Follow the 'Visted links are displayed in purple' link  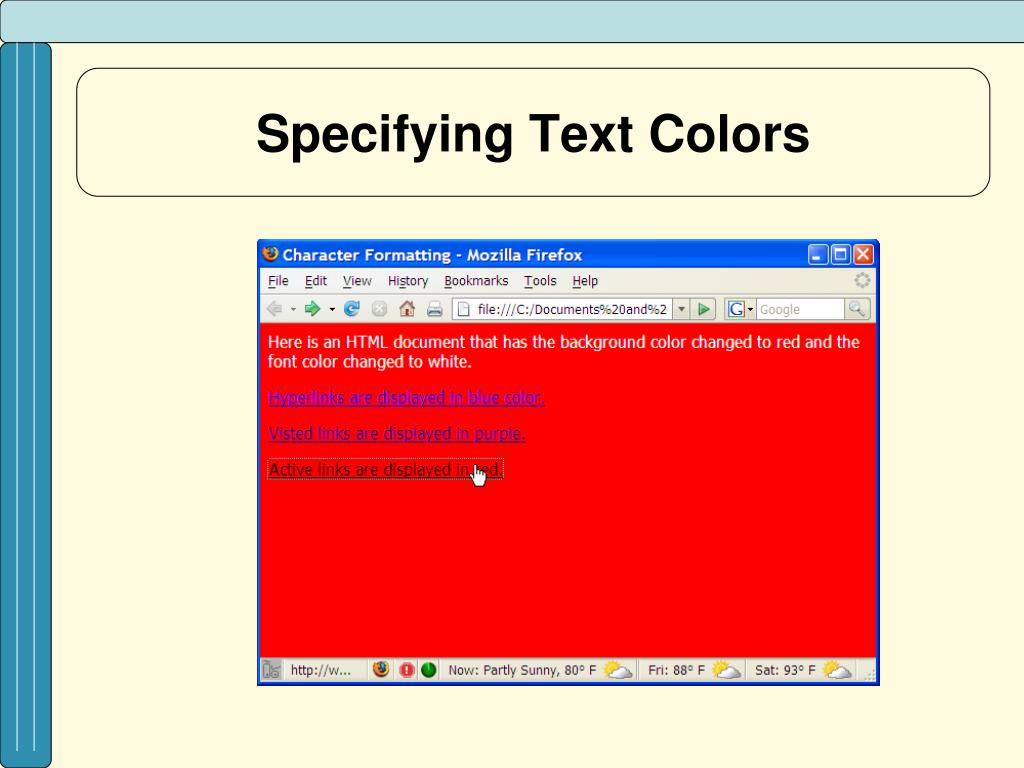(396, 434)
